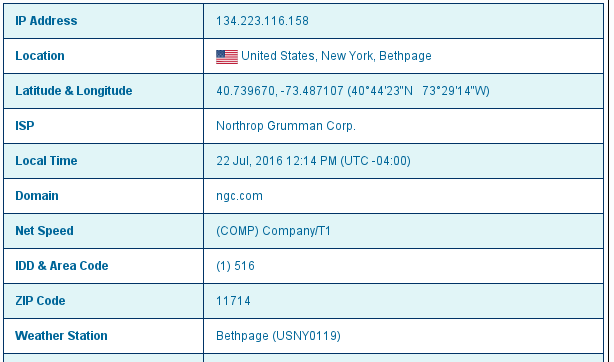Click the ISP row label
This screenshot has width=614, height=362.
(25, 126)
